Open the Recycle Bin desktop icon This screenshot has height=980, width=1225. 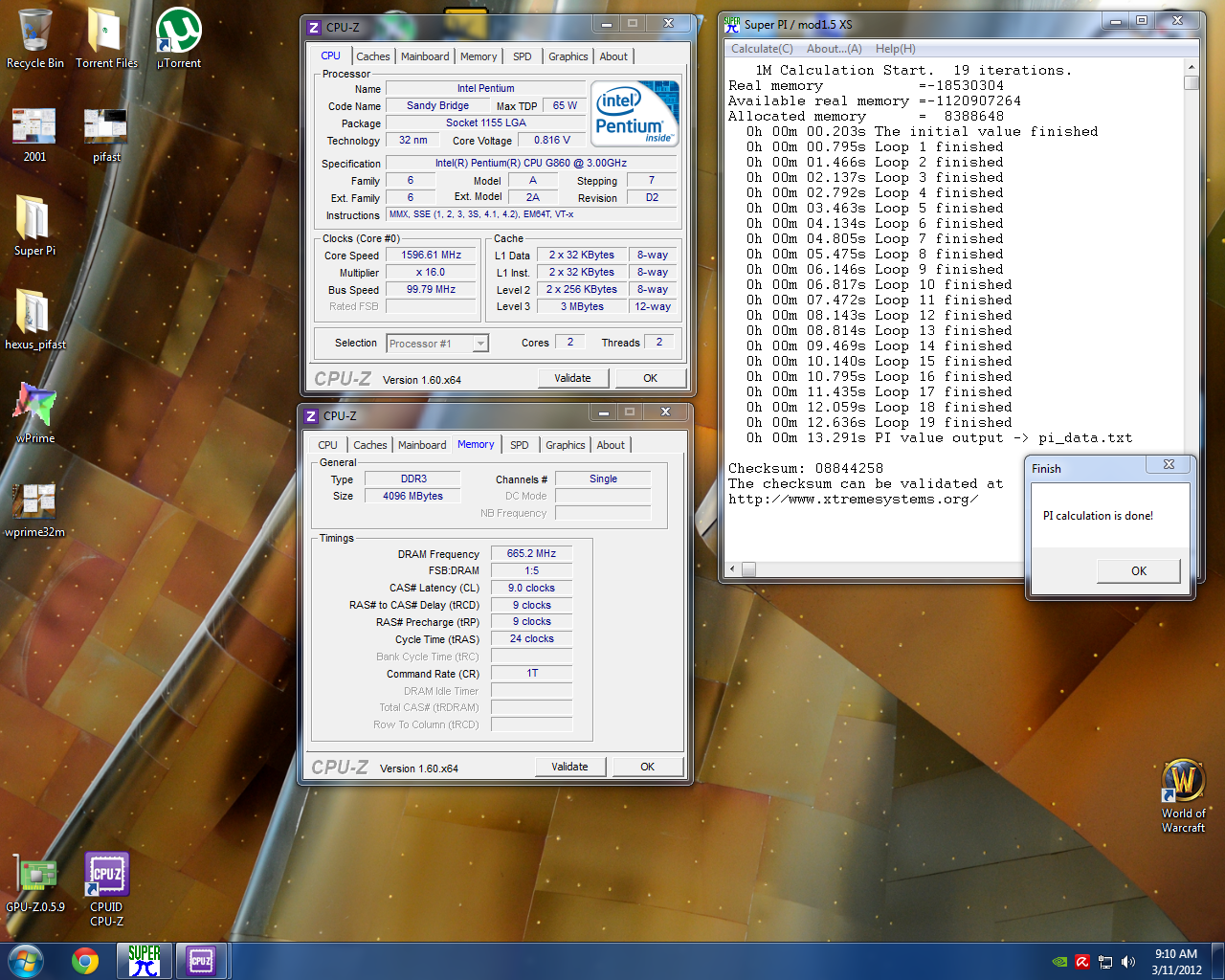tap(35, 38)
